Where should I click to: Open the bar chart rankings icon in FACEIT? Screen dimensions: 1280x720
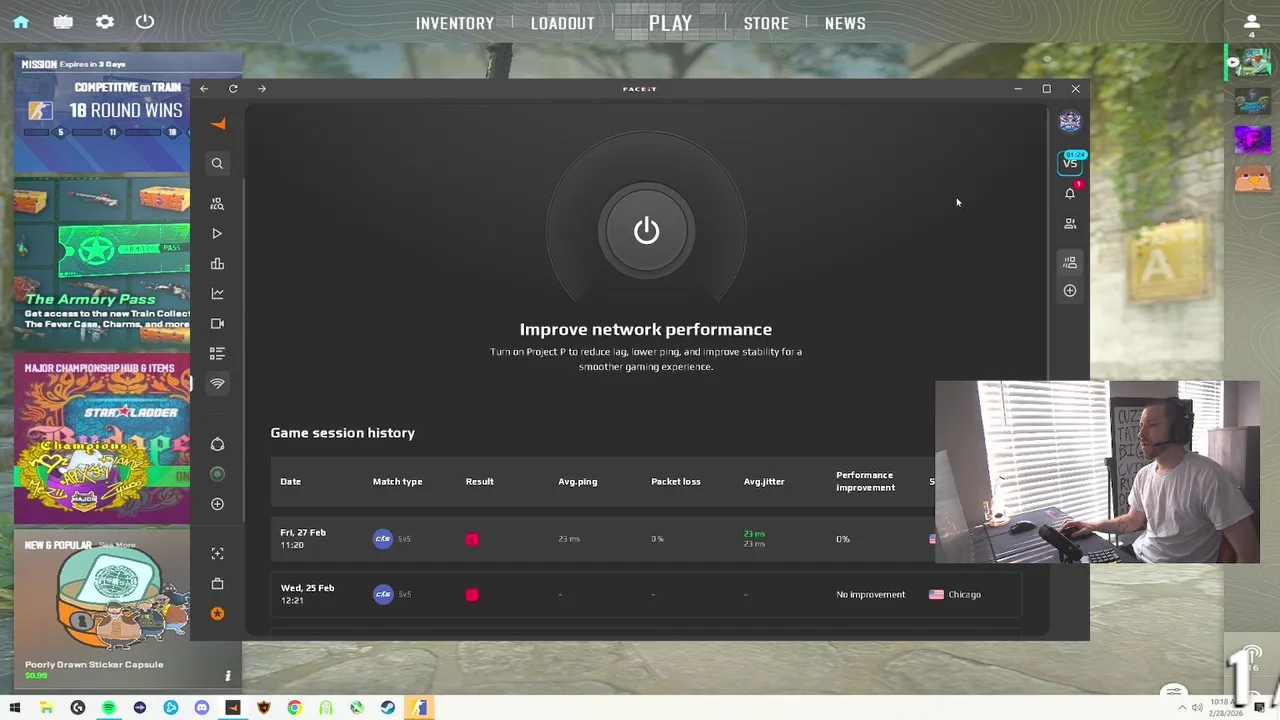tap(217, 264)
